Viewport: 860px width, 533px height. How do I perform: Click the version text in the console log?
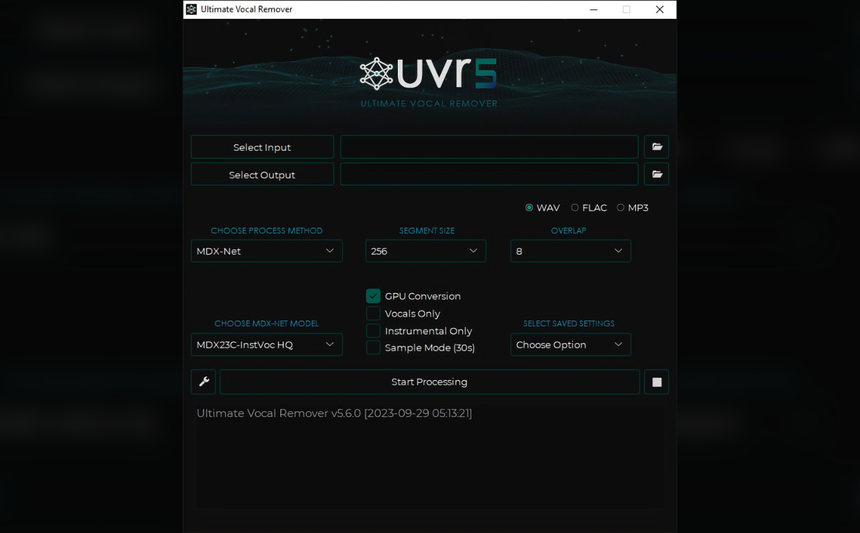(334, 413)
